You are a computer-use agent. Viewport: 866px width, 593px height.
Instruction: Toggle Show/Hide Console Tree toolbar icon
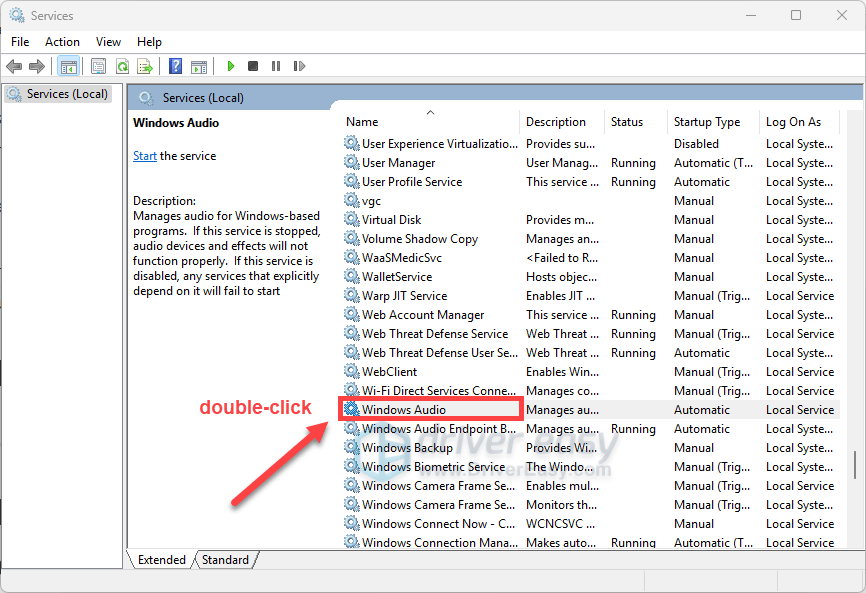click(x=69, y=66)
